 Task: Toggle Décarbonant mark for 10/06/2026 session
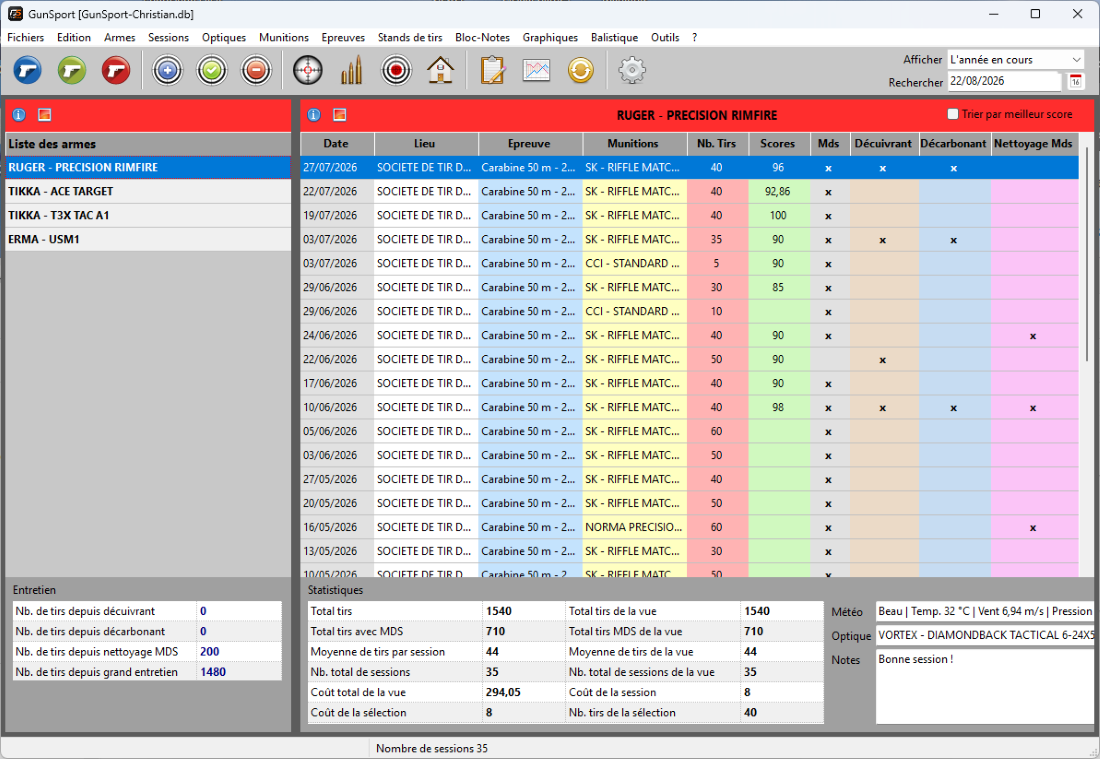click(953, 407)
